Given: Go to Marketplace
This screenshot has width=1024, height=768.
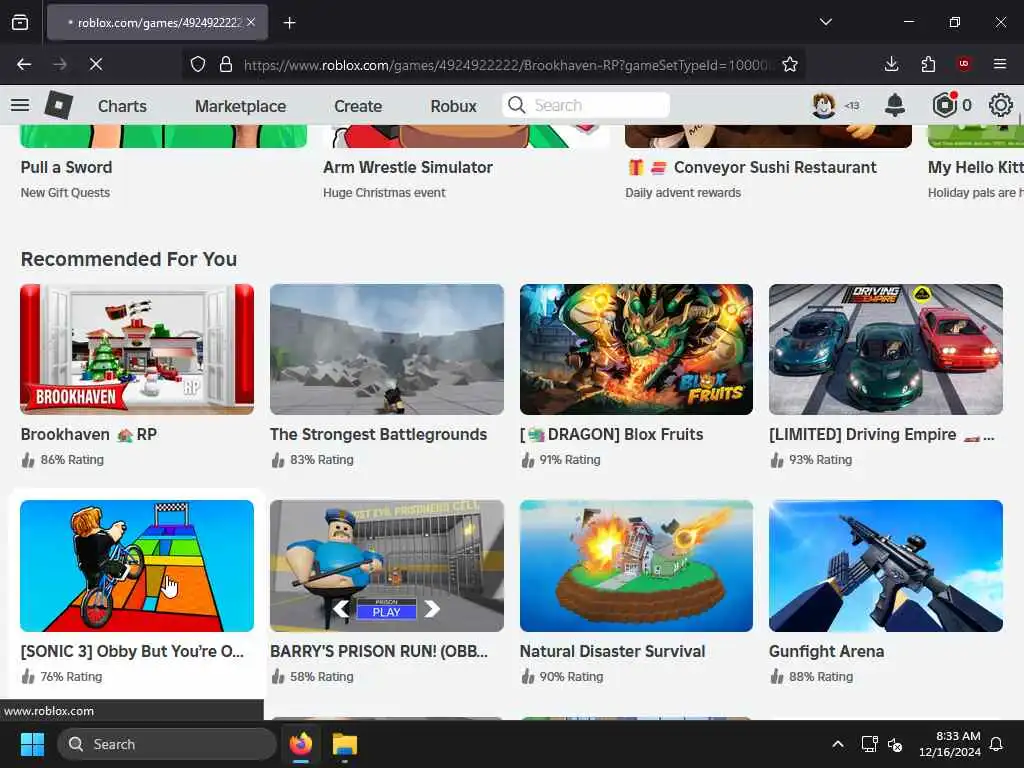Looking at the screenshot, I should [x=240, y=106].
